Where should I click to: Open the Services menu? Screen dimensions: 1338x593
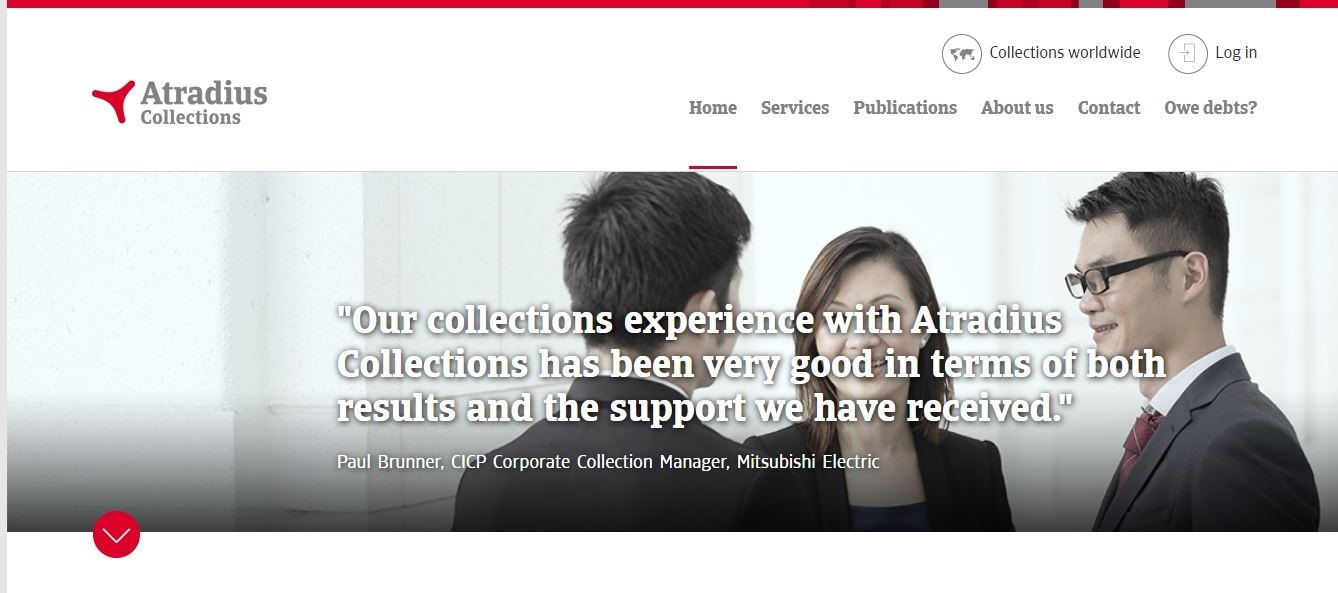pos(795,108)
